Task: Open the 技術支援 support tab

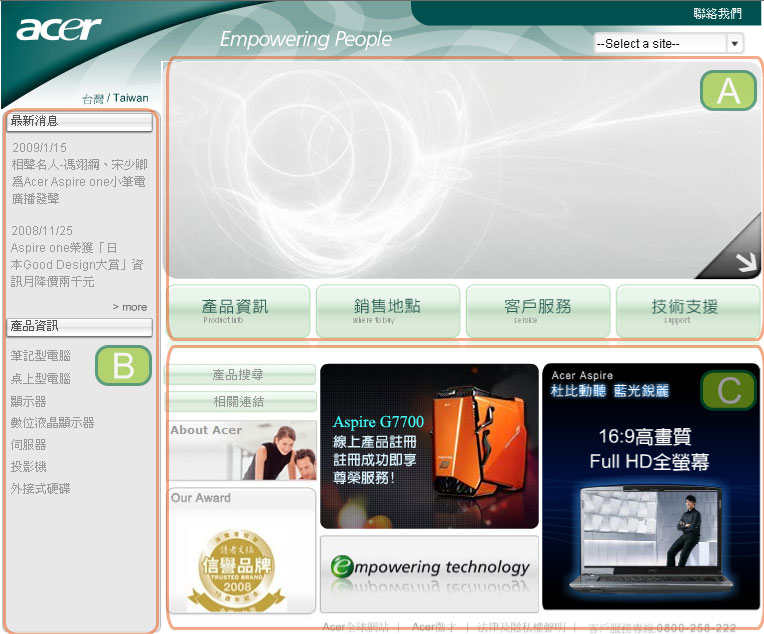Action: click(x=688, y=311)
